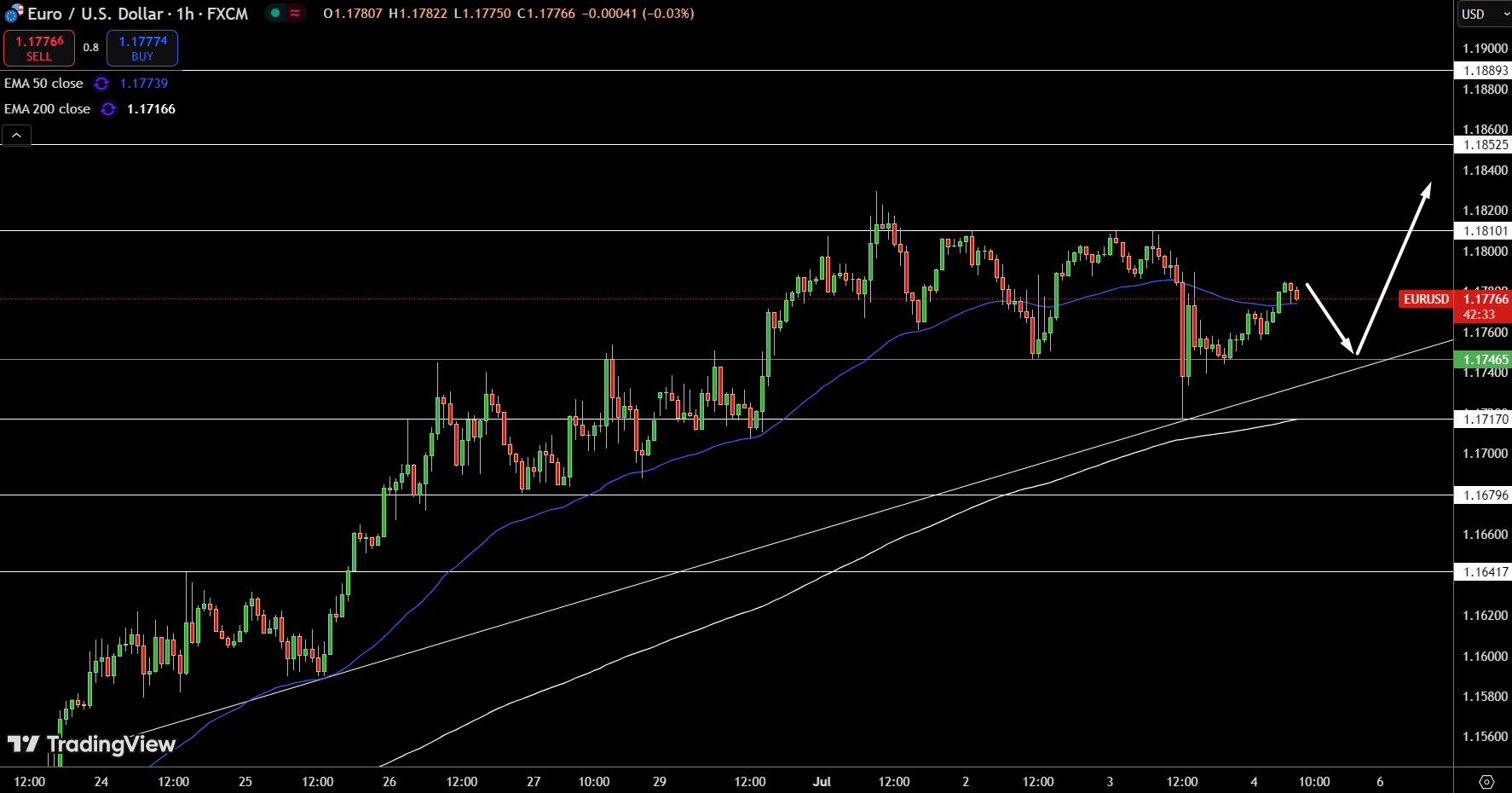The image size is (1512, 793).
Task: Open chart settings gear at axis corner
Action: pos(1486,781)
